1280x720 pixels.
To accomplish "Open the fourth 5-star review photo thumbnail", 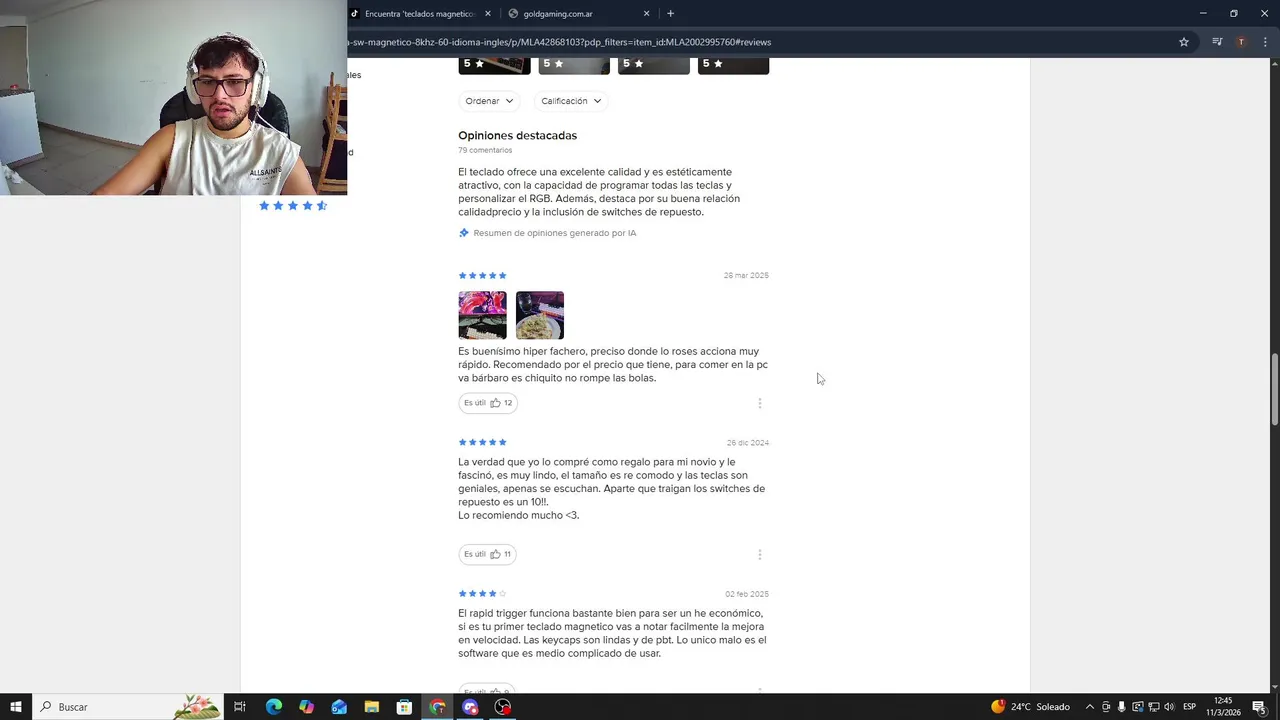I will pos(733,66).
